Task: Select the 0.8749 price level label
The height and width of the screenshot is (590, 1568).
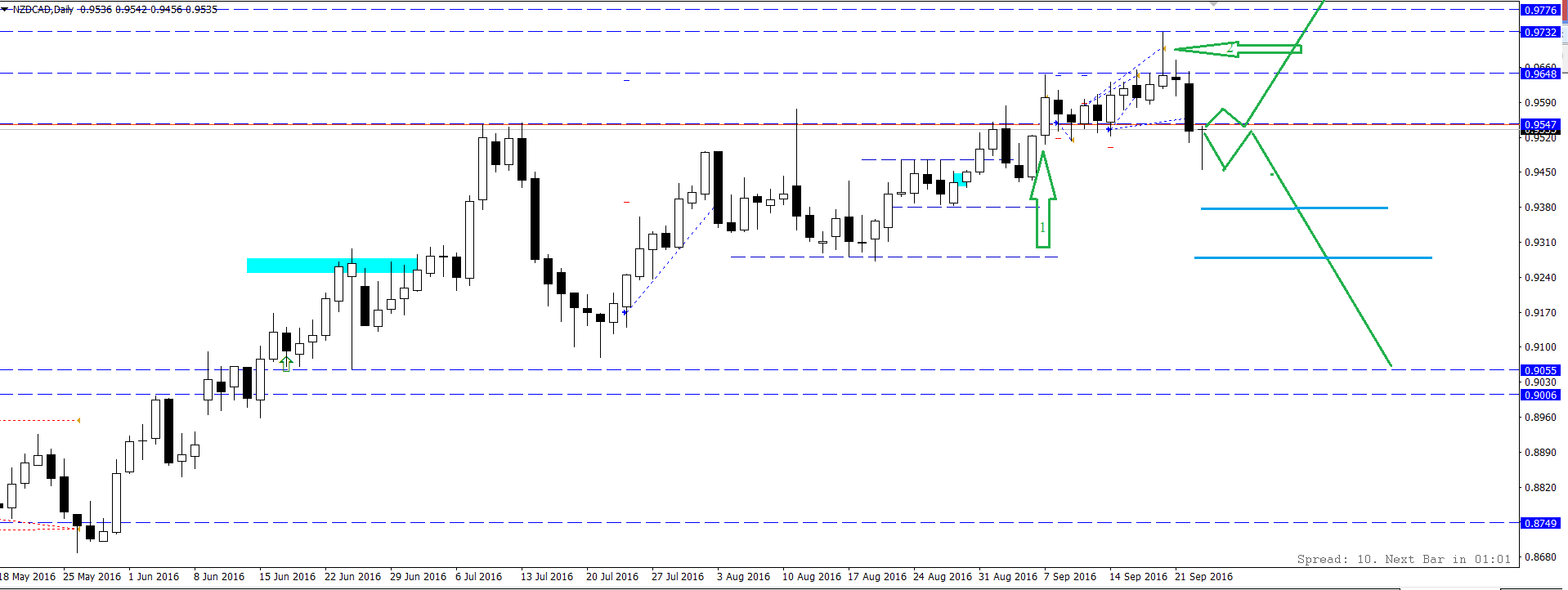Action: (1541, 523)
